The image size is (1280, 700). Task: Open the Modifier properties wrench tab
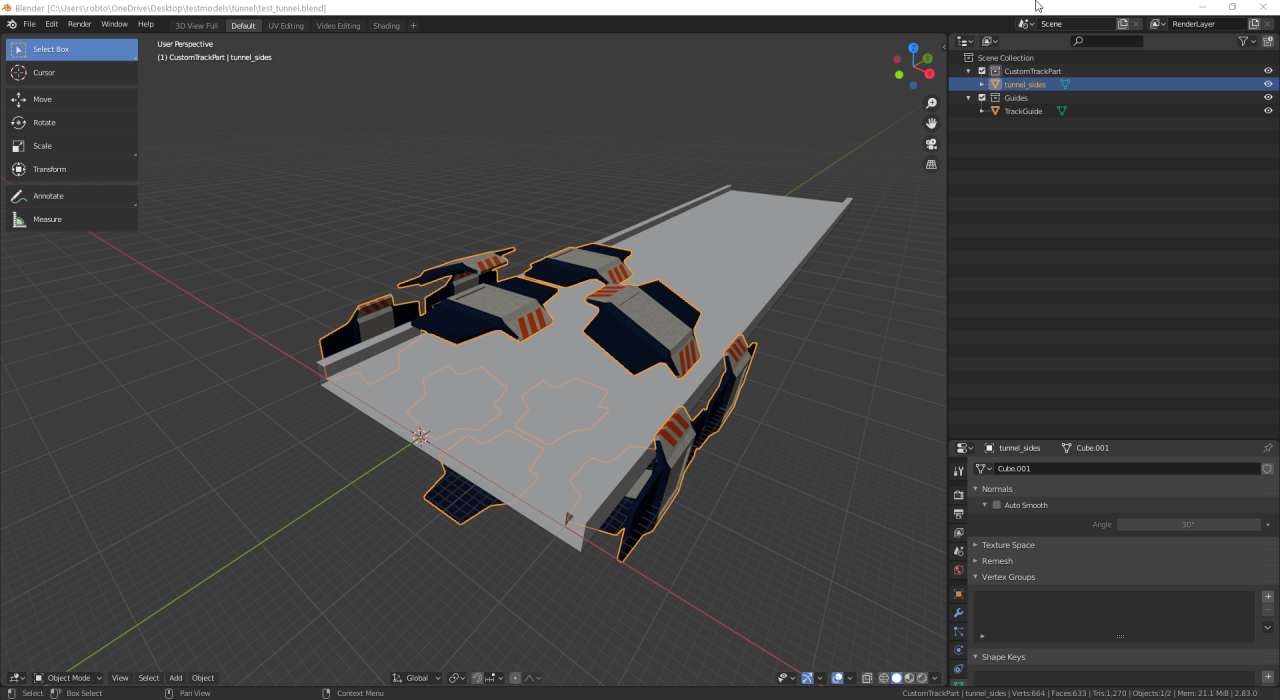958,612
